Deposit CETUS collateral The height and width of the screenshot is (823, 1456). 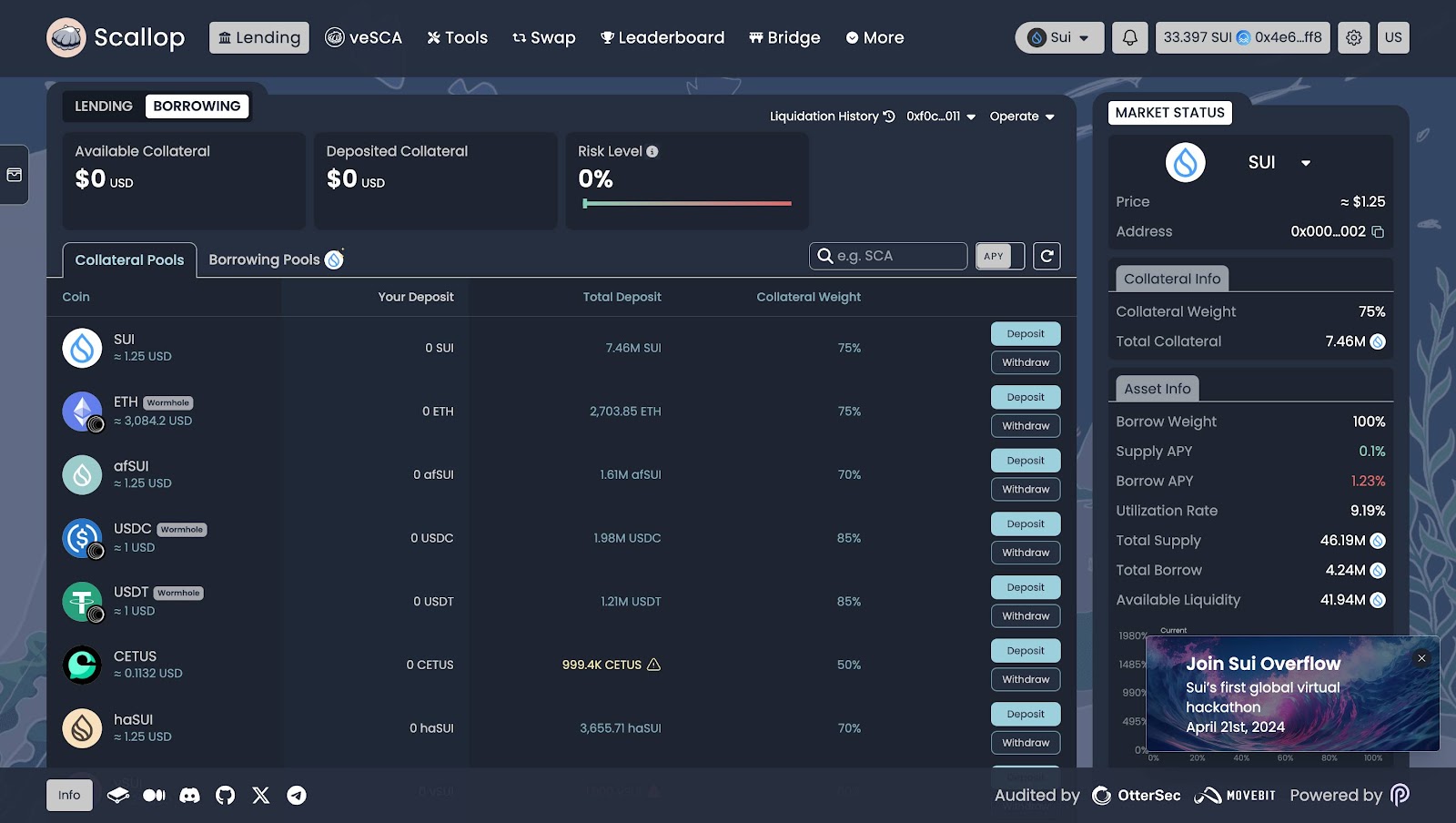(x=1026, y=651)
